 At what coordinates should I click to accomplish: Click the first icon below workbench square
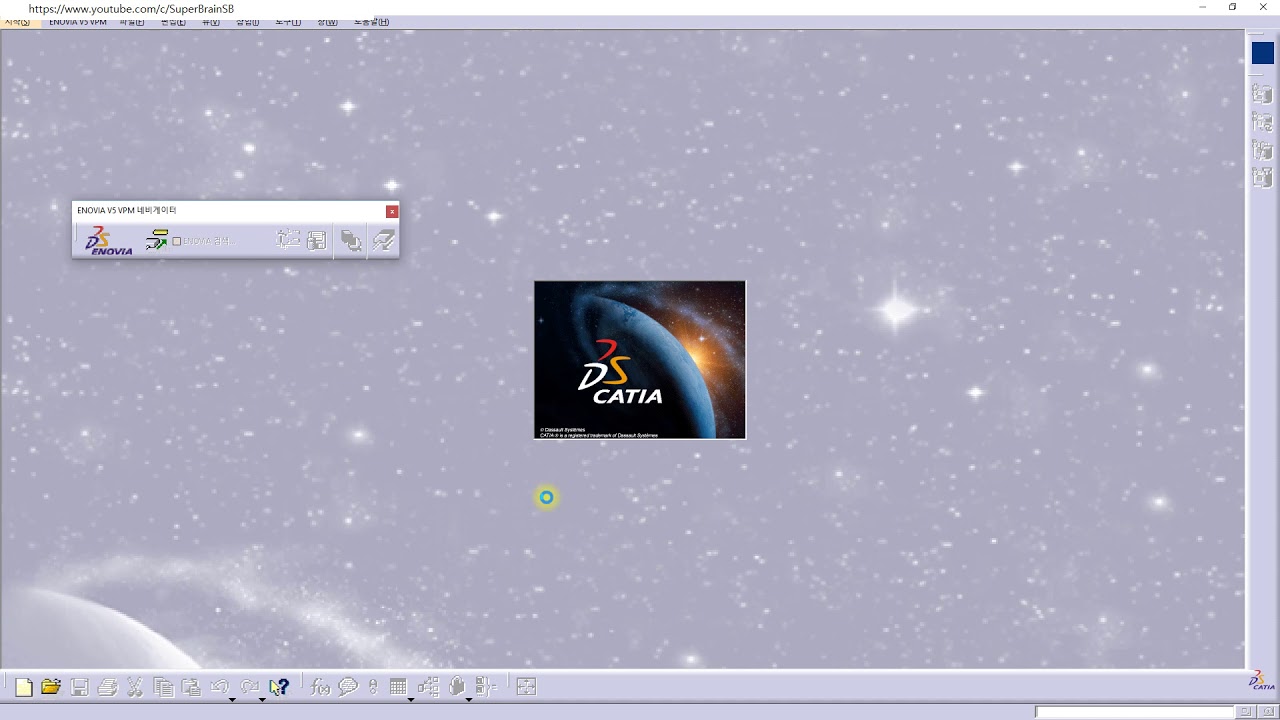[x=1263, y=94]
